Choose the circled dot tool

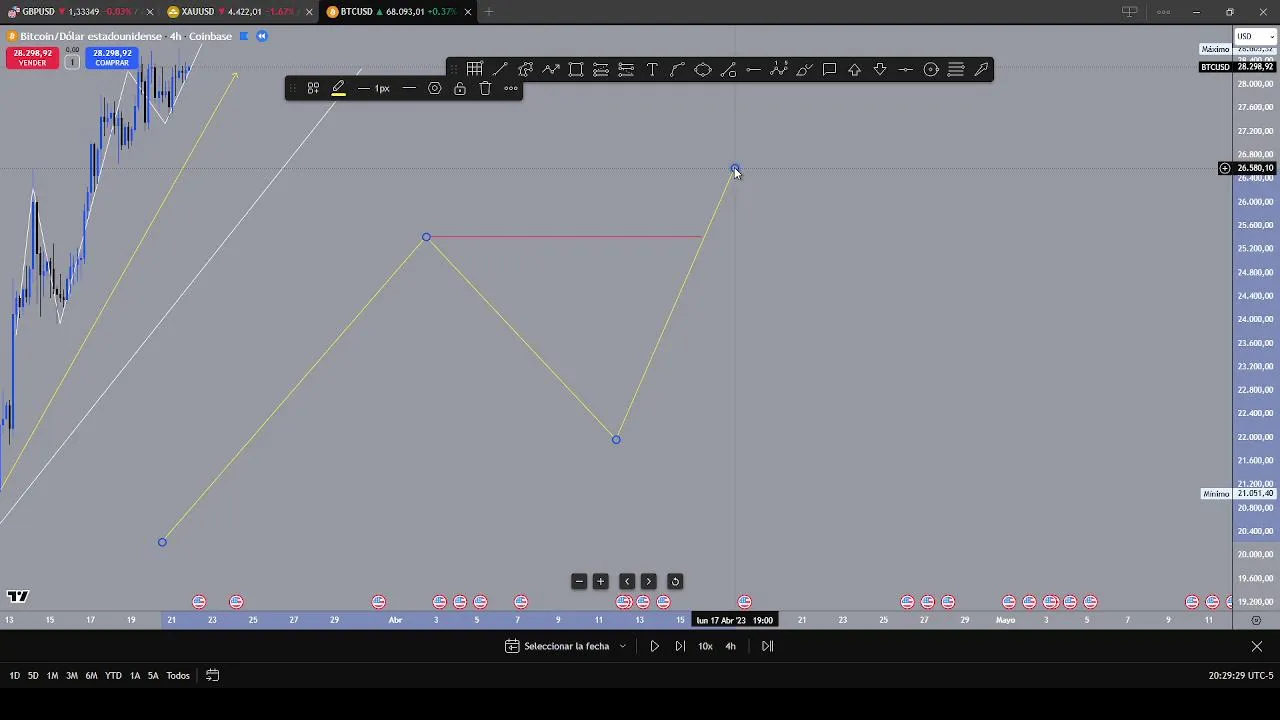coord(931,69)
